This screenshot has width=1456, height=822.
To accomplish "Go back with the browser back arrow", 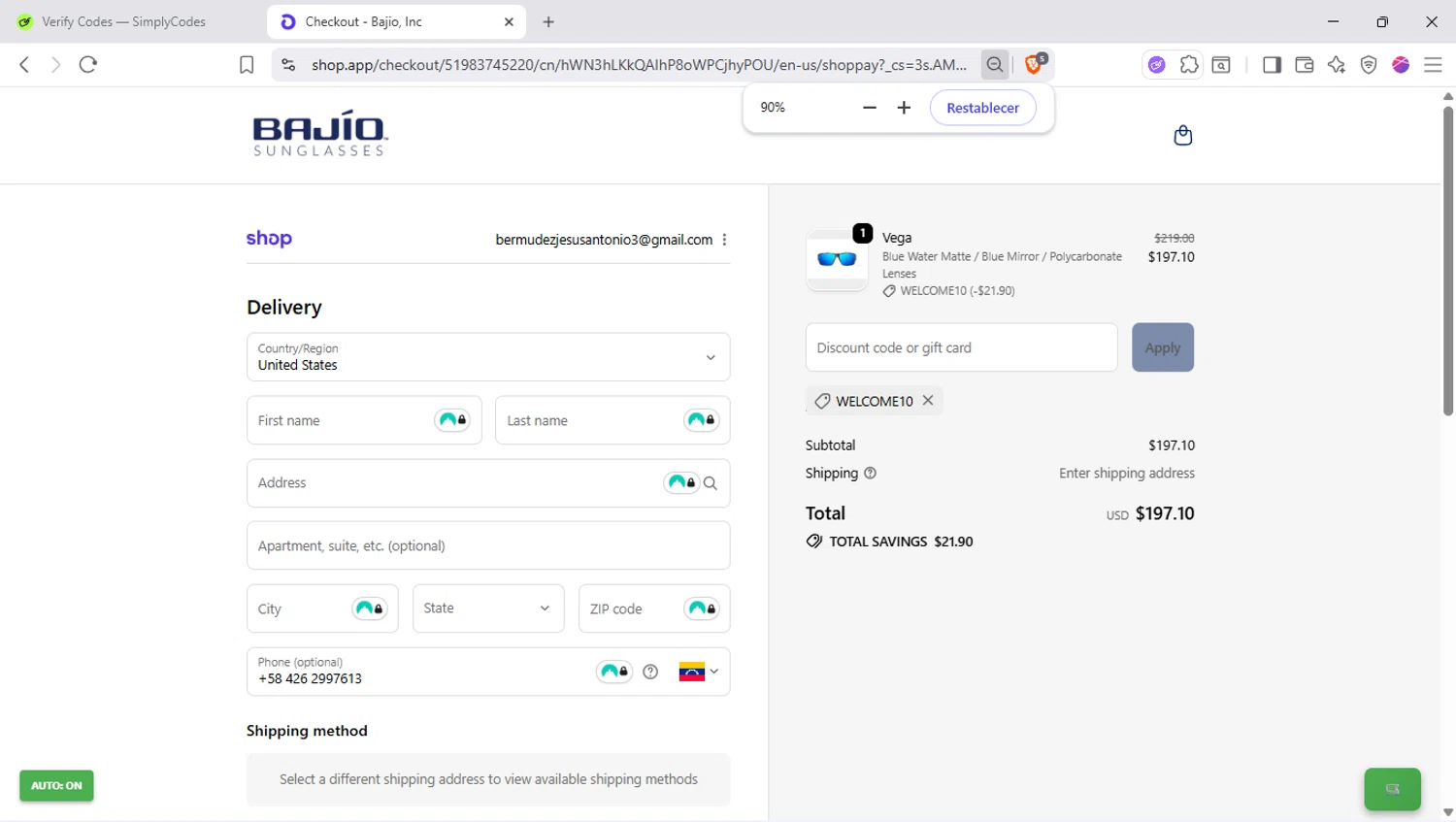I will point(24,64).
